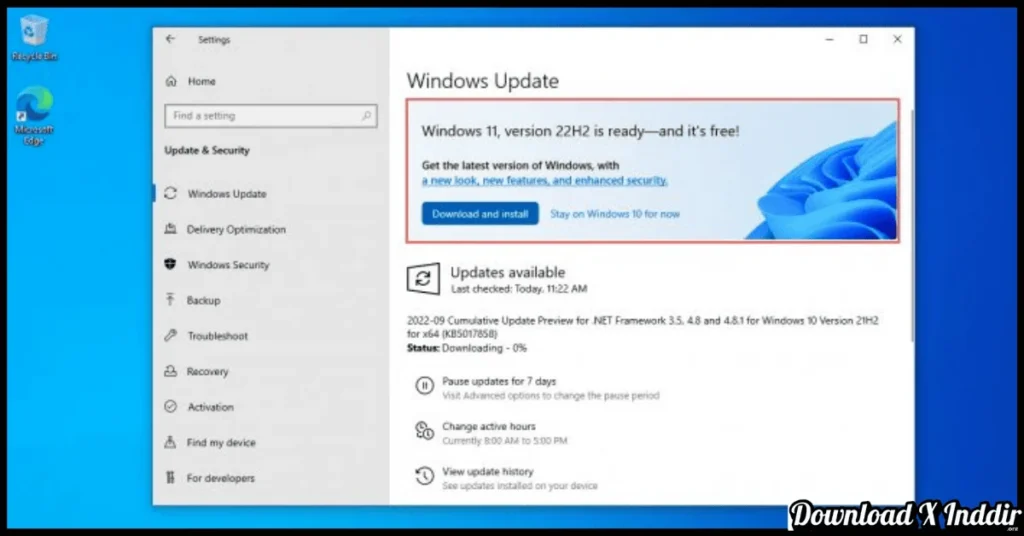The image size is (1024, 536).
Task: Click the Updates available refresh icon
Action: [x=423, y=279]
